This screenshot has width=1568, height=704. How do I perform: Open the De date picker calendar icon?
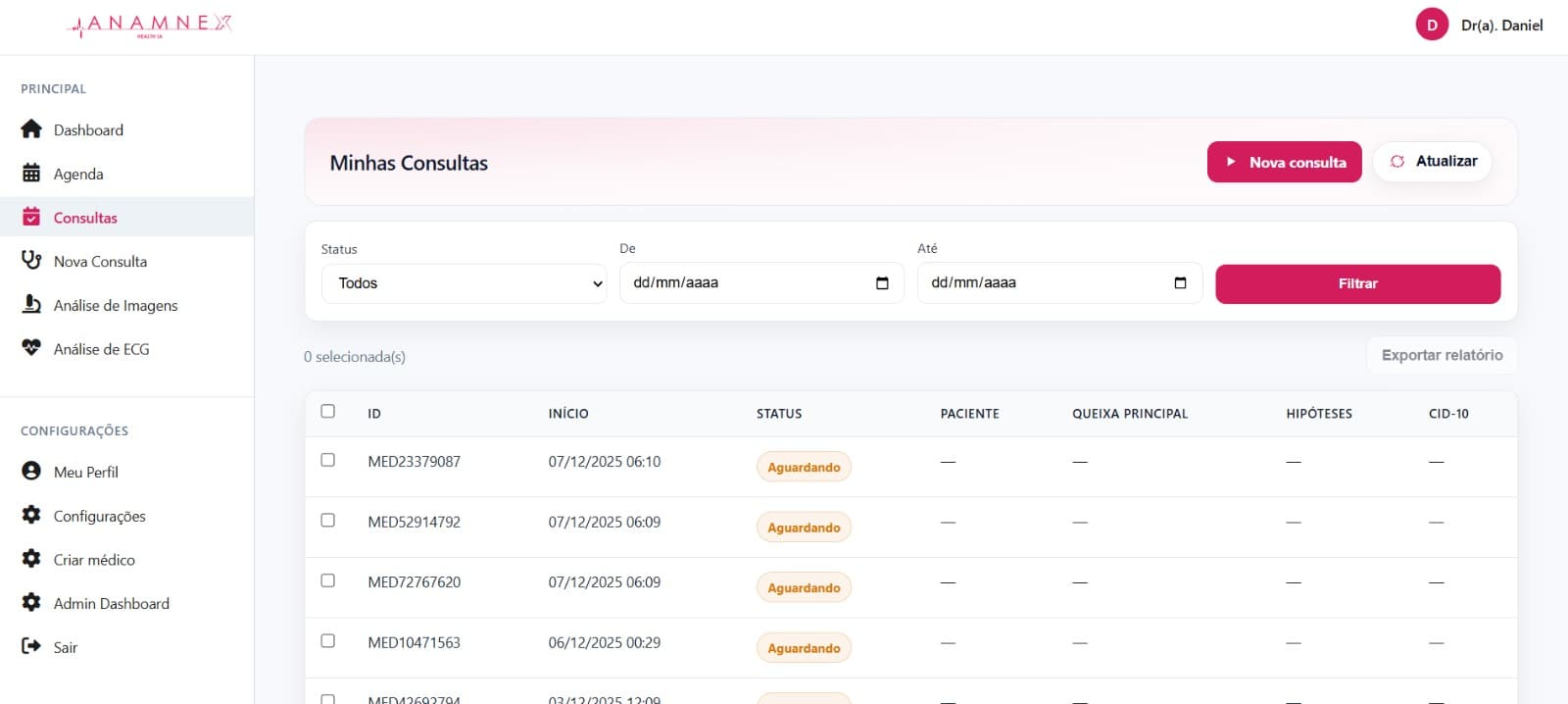tap(882, 283)
